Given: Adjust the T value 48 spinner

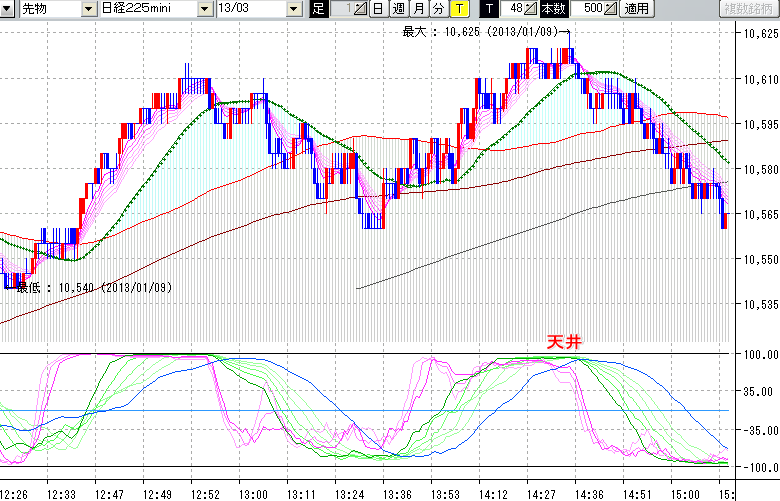Looking at the screenshot, I should [x=532, y=9].
